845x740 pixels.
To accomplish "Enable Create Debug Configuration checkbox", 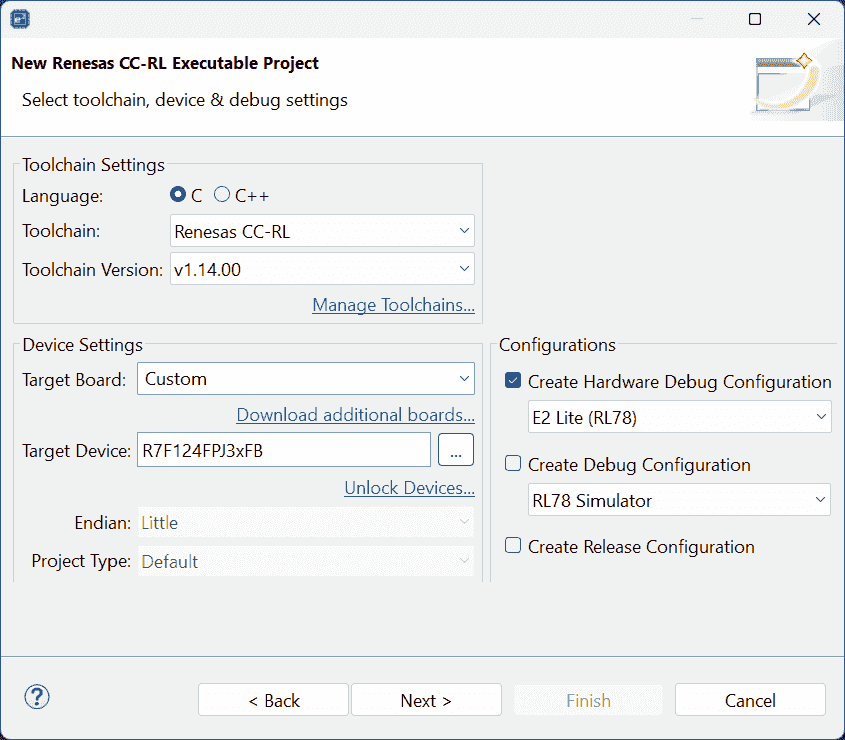I will click(514, 464).
